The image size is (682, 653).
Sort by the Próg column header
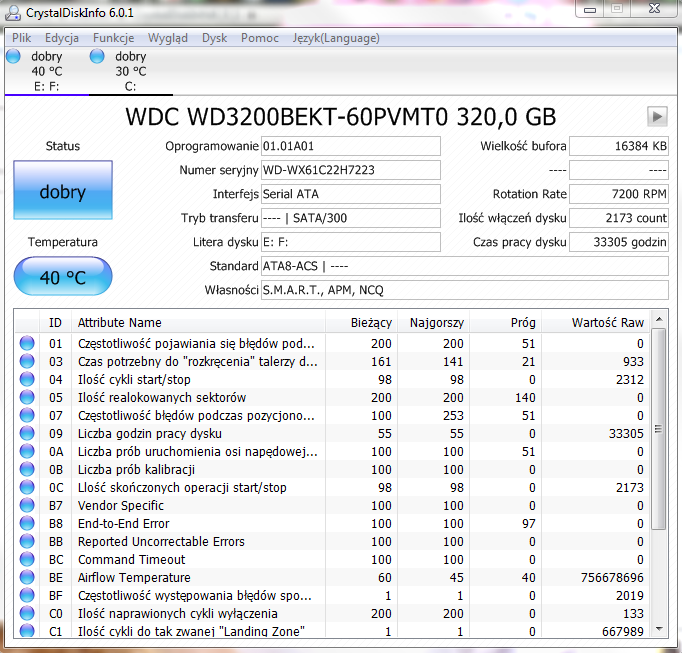505,322
